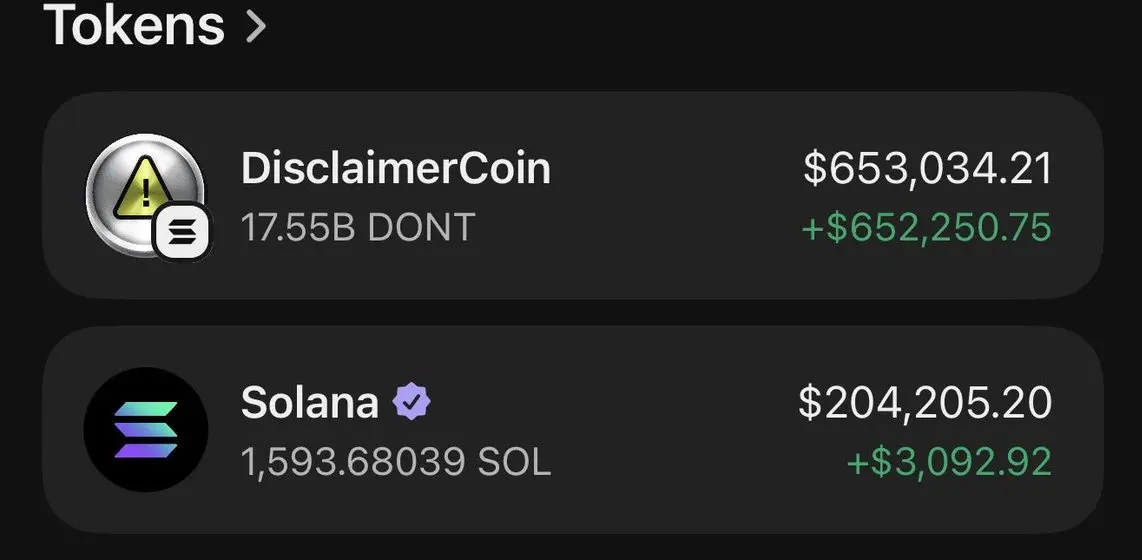This screenshot has width=1142, height=560.
Task: Click the Solana network badge on DisclaimerCoin's icon
Action: 184,233
